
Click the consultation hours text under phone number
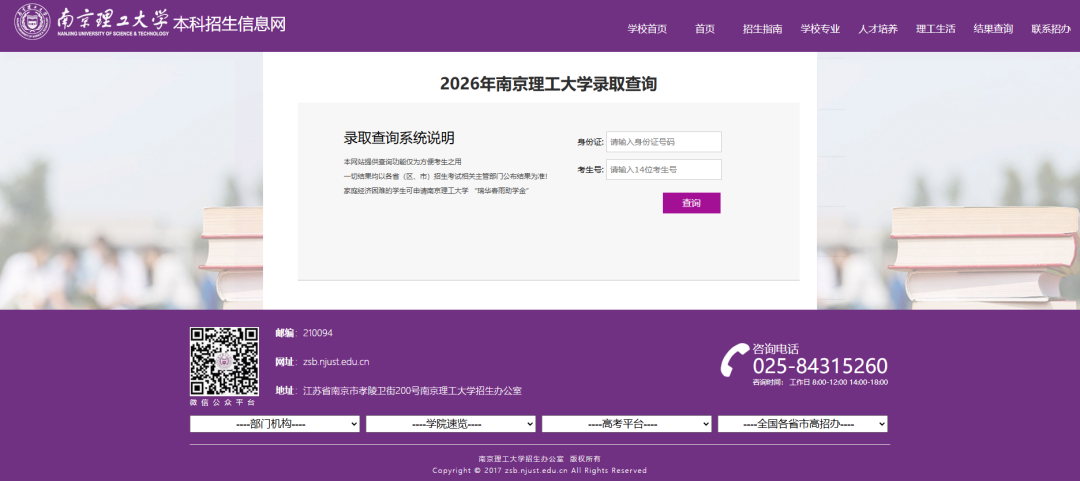tap(820, 382)
